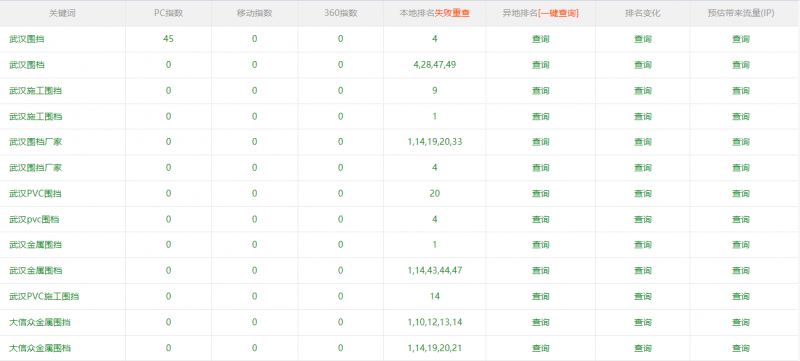
Task: Query 排名变化 for 武汉PVC施工围挡 row
Action: [x=642, y=296]
